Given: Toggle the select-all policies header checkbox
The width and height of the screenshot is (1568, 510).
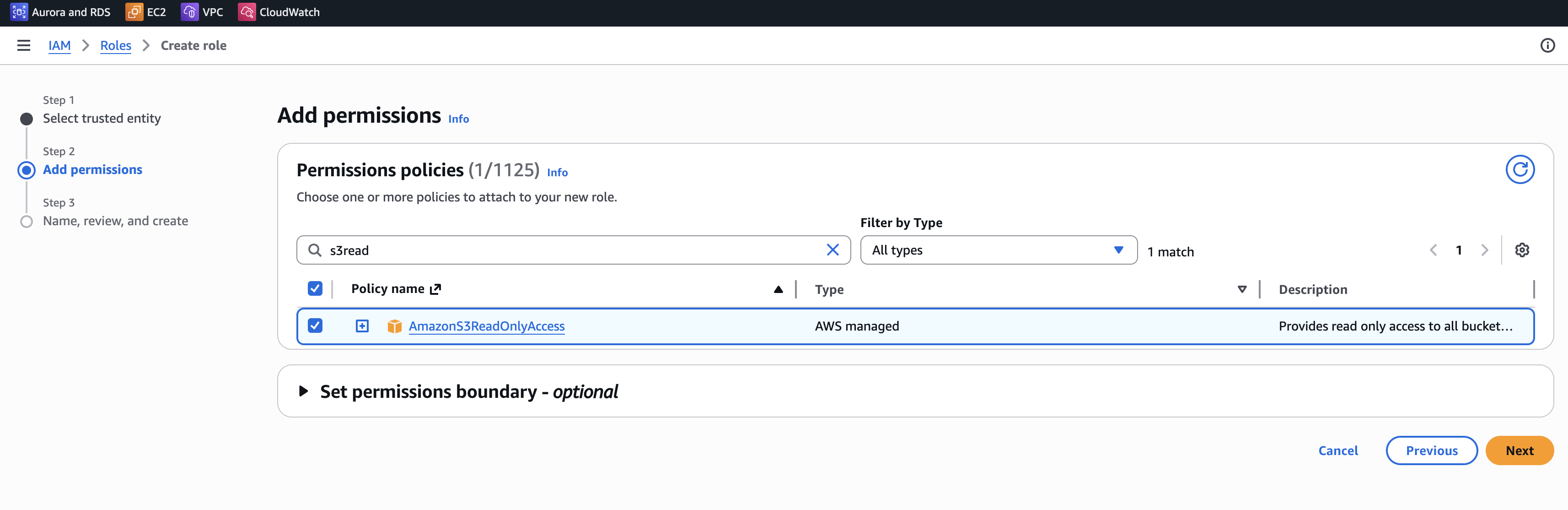Looking at the screenshot, I should coord(315,289).
